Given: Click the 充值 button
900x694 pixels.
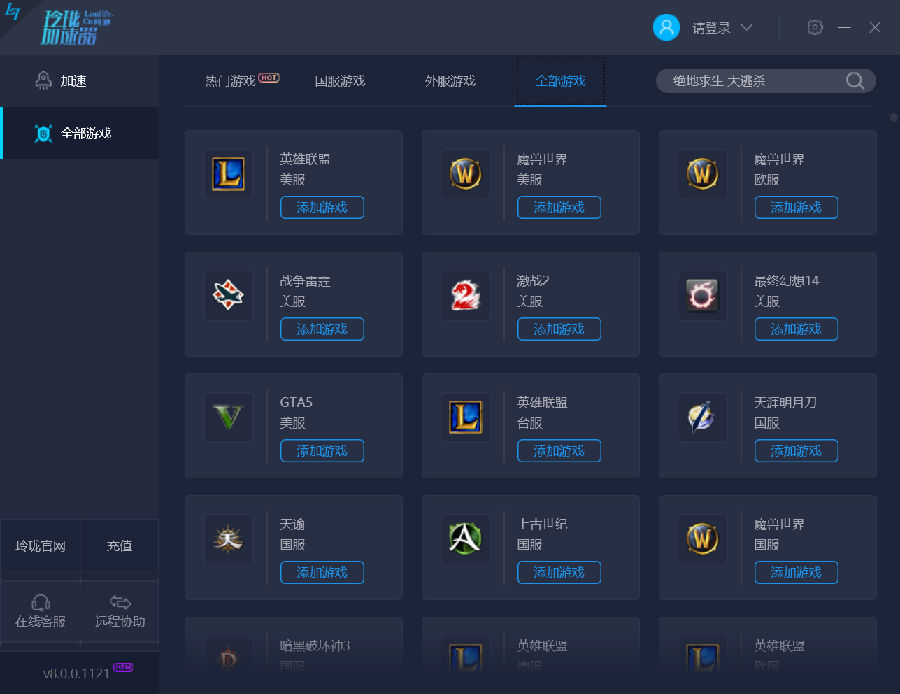Looking at the screenshot, I should (119, 546).
